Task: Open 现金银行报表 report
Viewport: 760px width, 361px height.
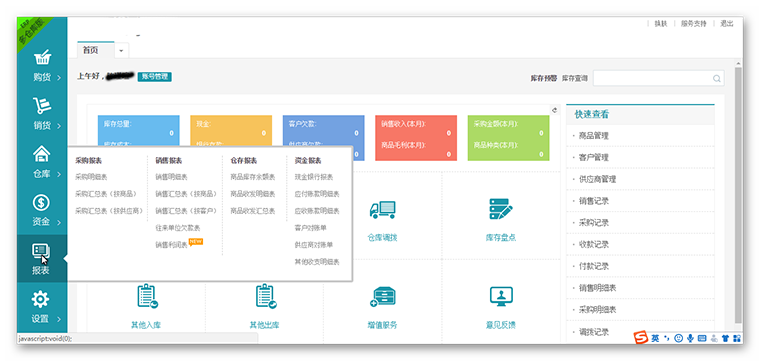Action: 314,177
